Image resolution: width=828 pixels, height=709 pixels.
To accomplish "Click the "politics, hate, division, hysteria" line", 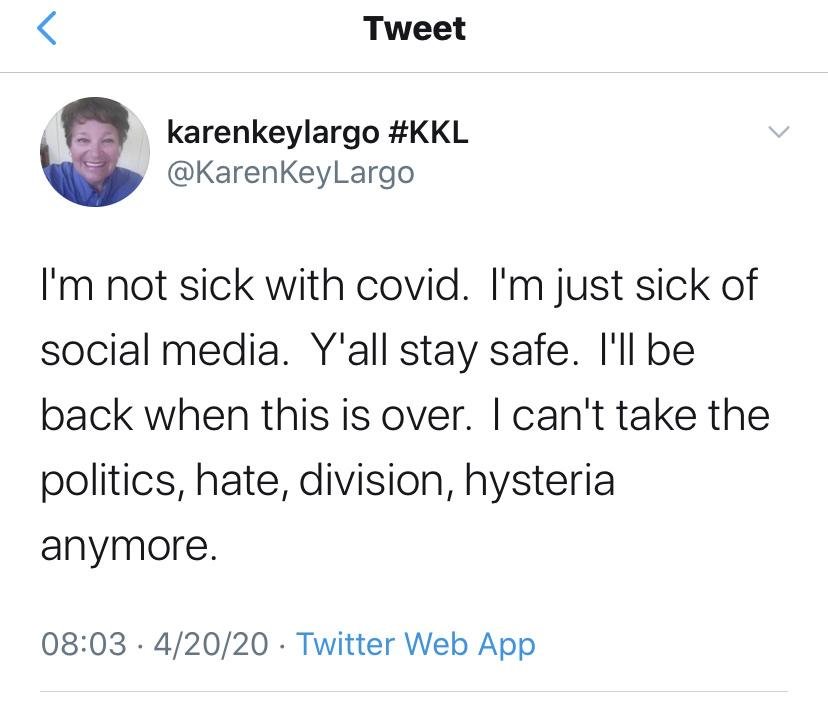I will [327, 480].
